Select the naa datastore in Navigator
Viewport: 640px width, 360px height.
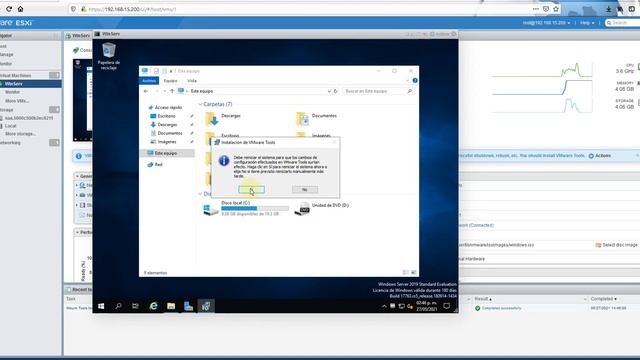click(x=29, y=118)
